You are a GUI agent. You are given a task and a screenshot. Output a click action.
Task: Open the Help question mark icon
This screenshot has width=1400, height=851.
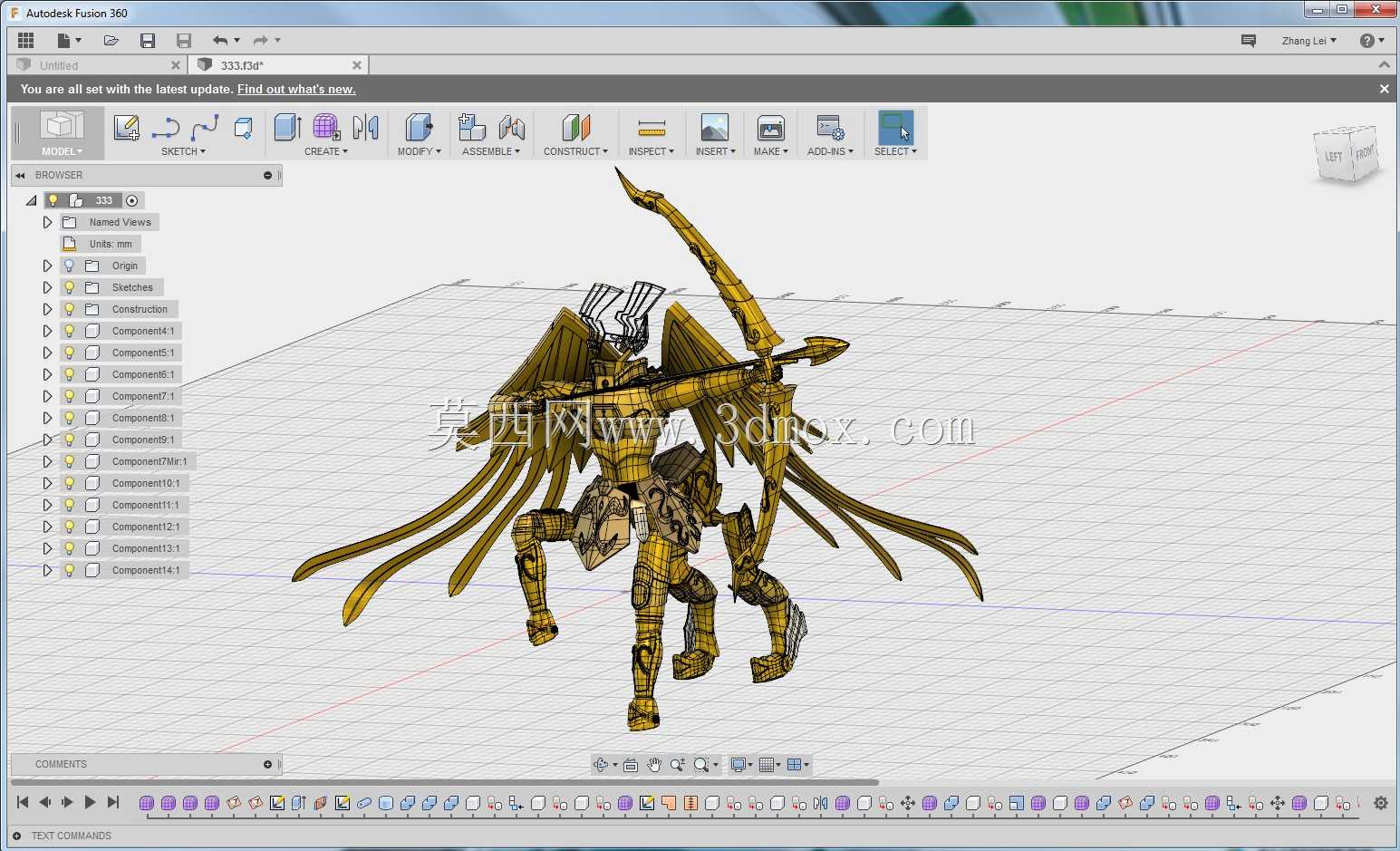(1367, 41)
